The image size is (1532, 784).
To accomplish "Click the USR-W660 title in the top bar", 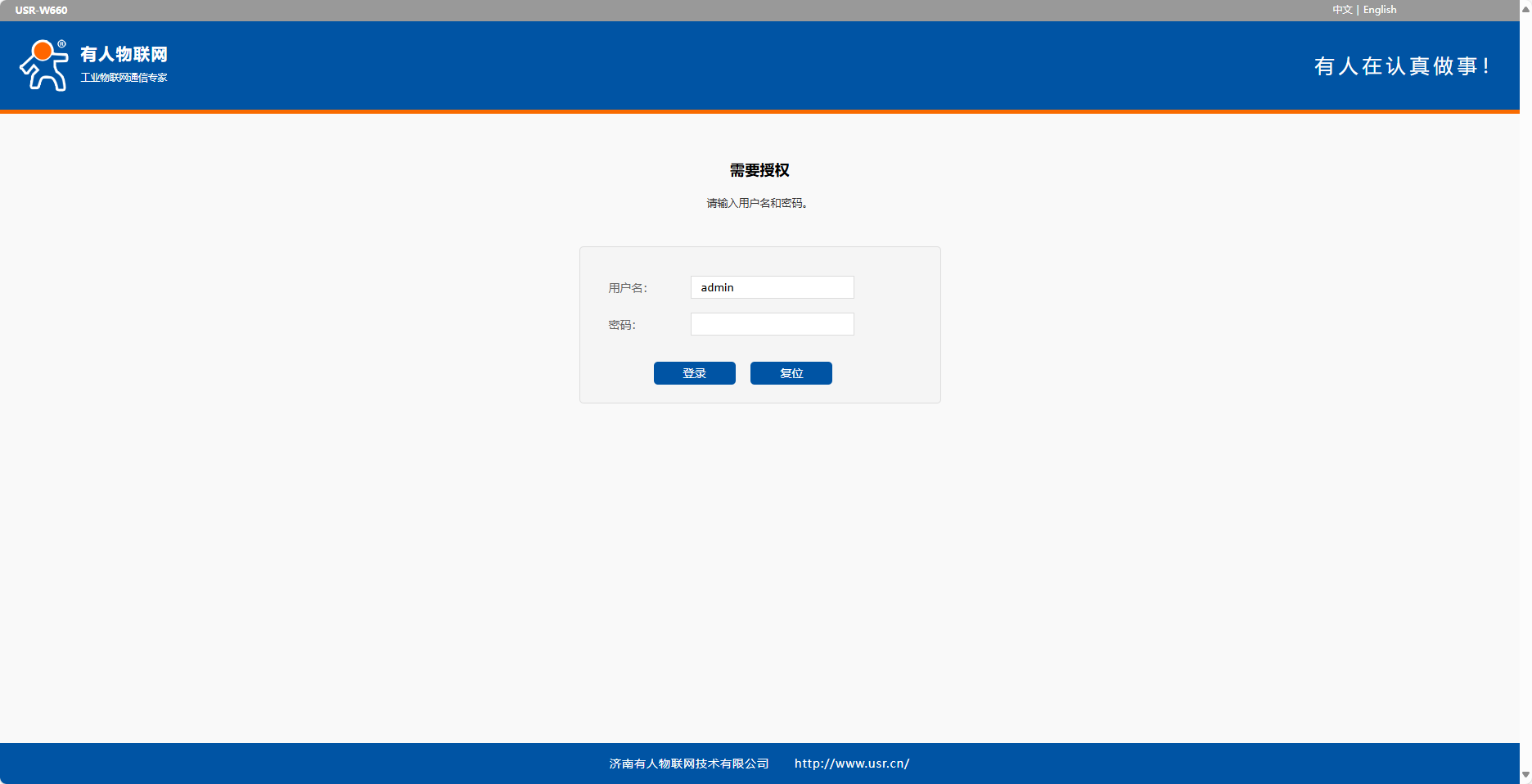I will [x=41, y=10].
